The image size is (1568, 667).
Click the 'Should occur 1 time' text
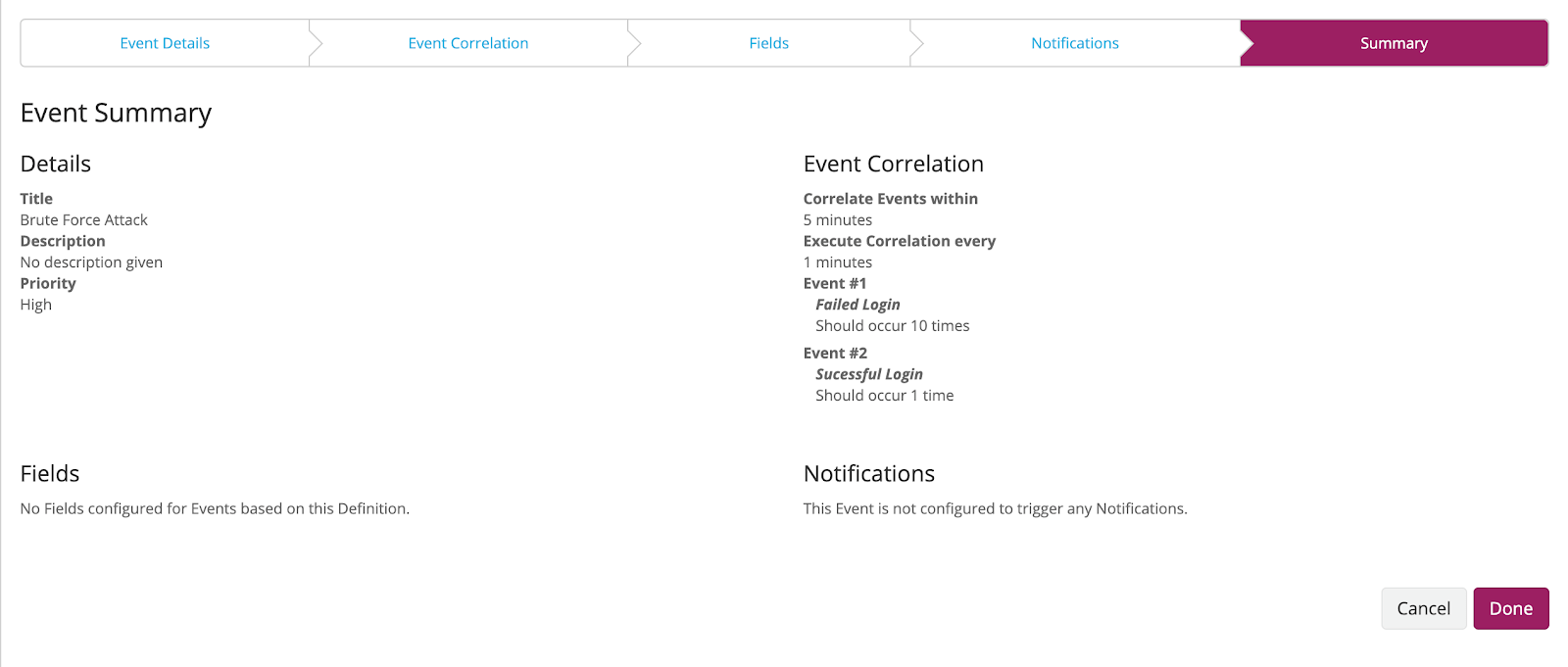click(884, 396)
